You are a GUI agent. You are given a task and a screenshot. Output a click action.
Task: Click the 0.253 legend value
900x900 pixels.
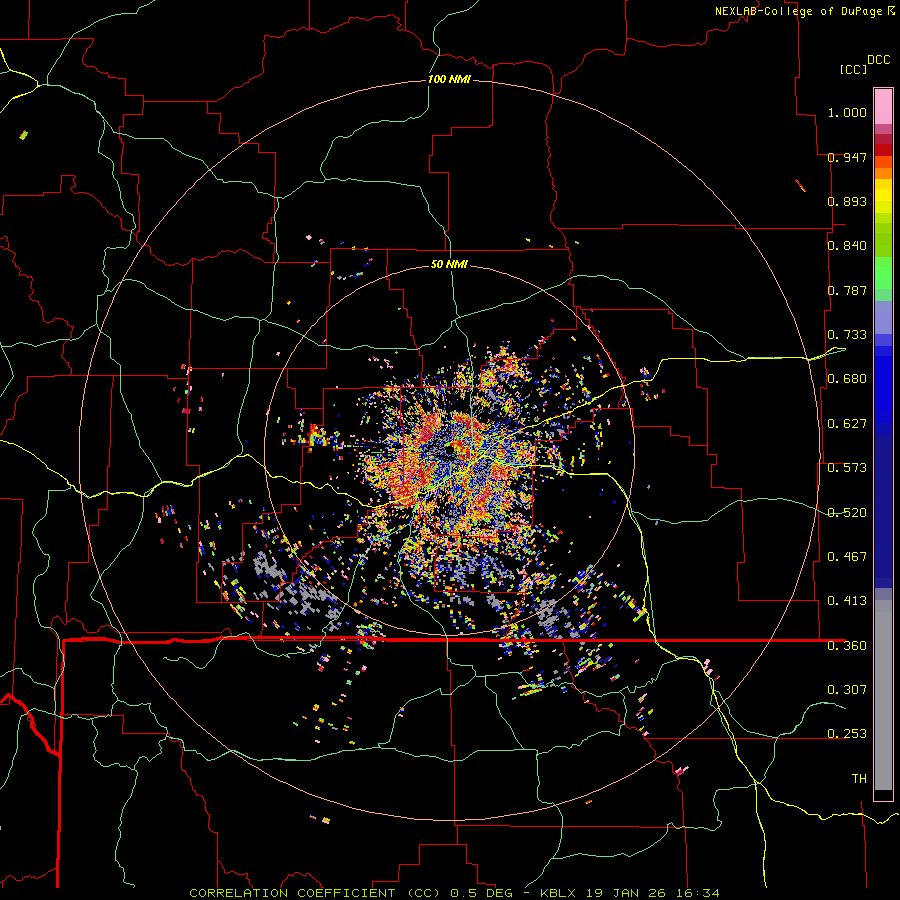click(847, 734)
